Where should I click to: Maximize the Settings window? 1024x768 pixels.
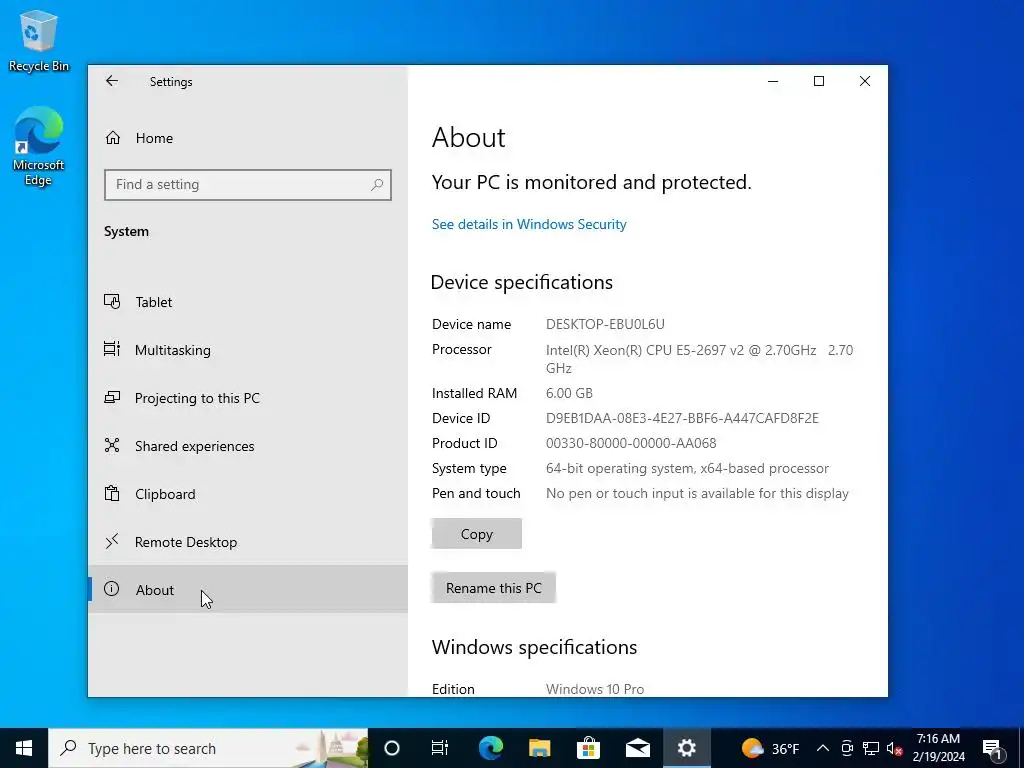click(819, 81)
